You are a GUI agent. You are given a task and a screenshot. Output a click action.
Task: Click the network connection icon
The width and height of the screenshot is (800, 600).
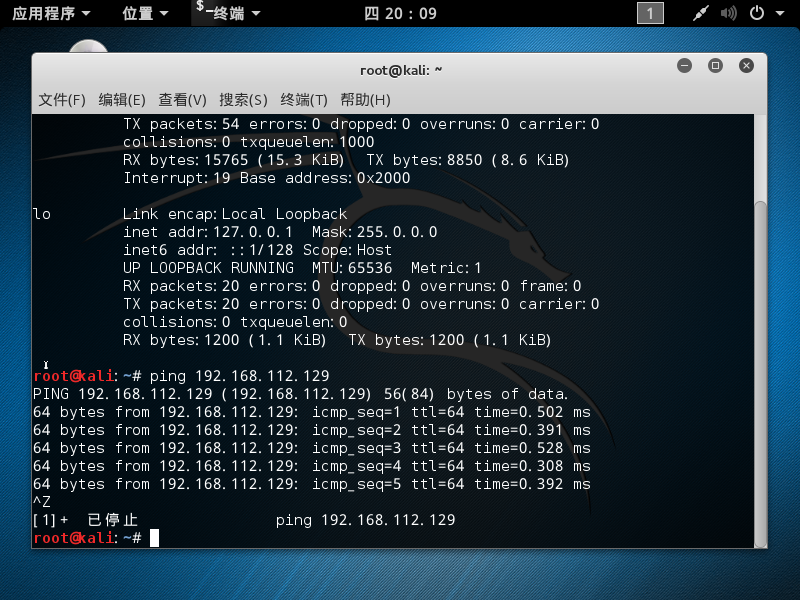click(x=701, y=13)
